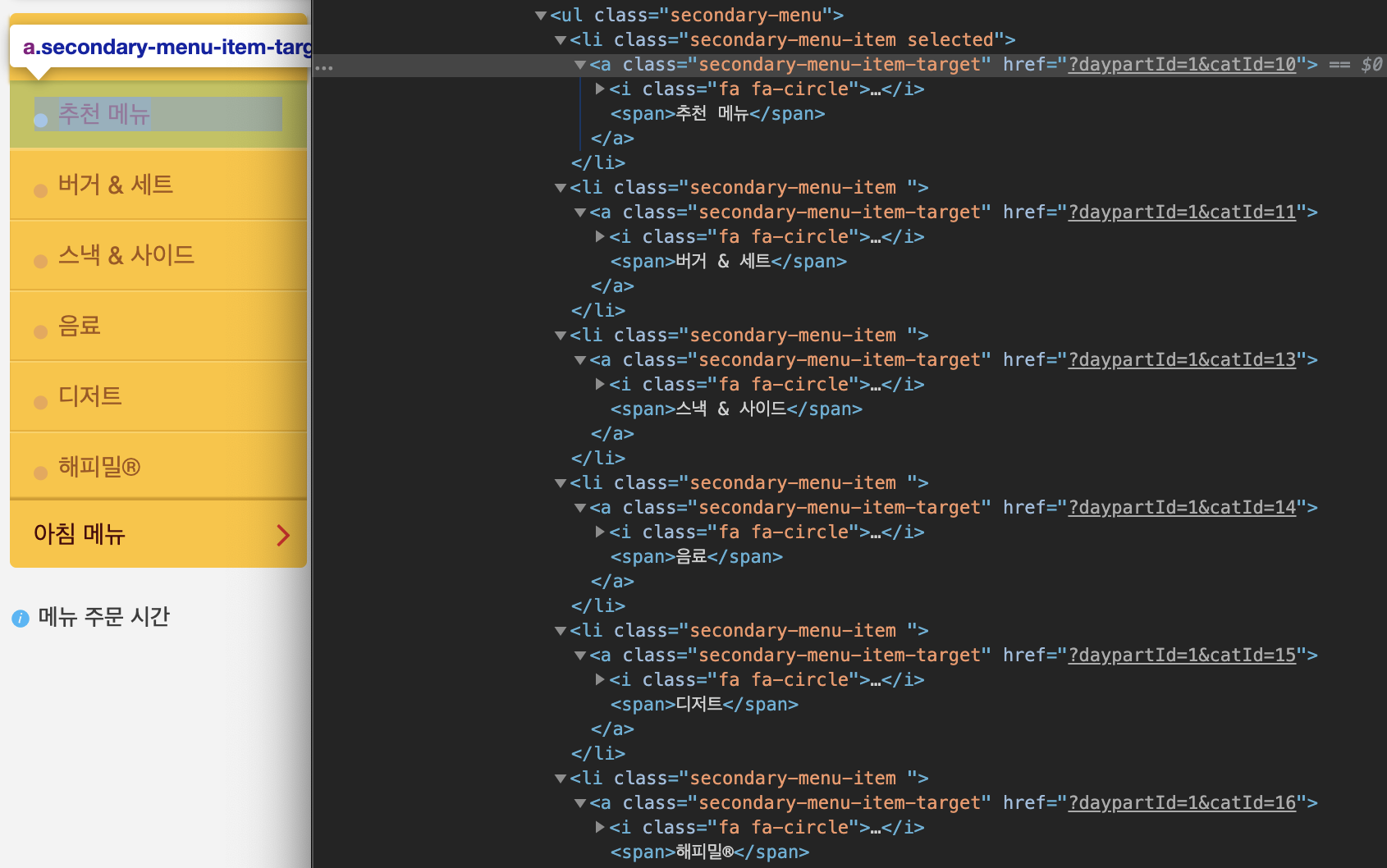This screenshot has width=1387, height=868.
Task: Follow the ?daypartId=1&catId=15 href link
Action: coord(1182,656)
